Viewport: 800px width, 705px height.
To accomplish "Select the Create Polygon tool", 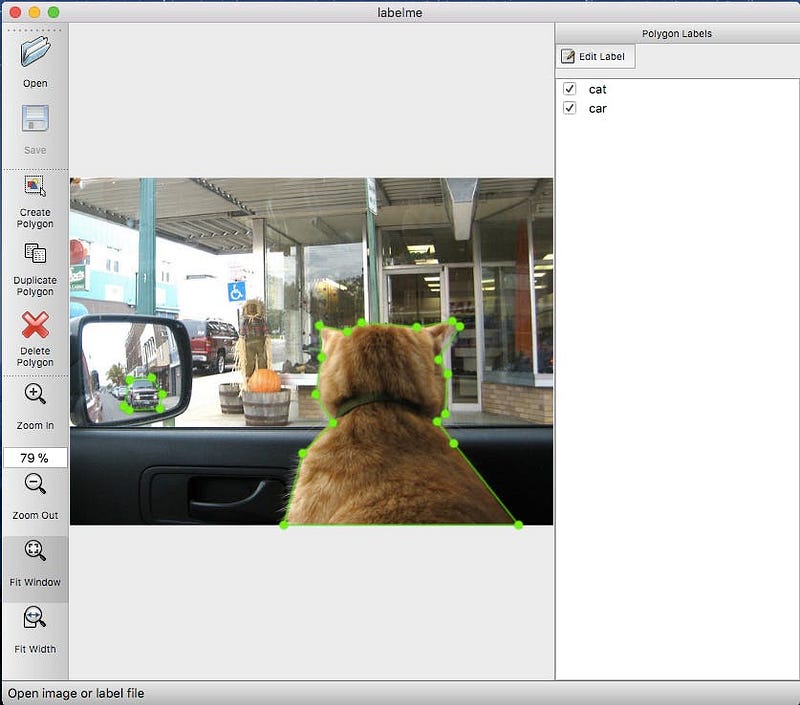I will tap(35, 186).
